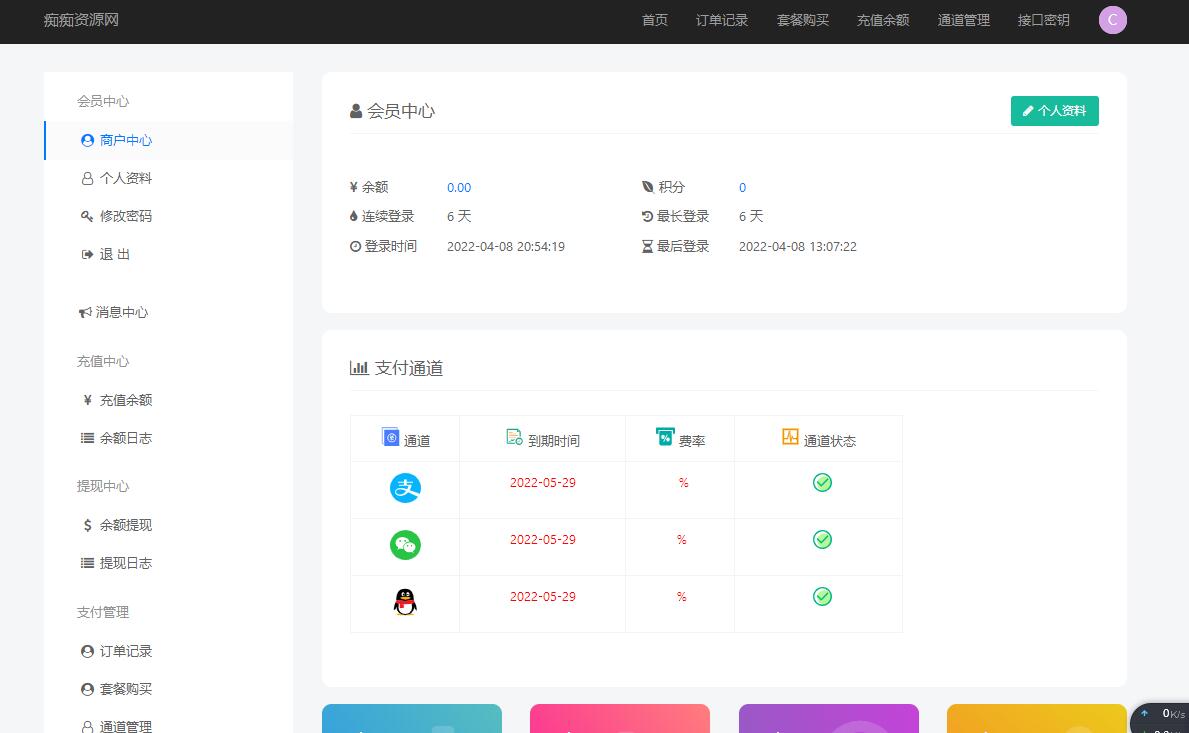The height and width of the screenshot is (733, 1189).
Task: Toggle the Alipay channel status checkmark
Action: pos(821,483)
